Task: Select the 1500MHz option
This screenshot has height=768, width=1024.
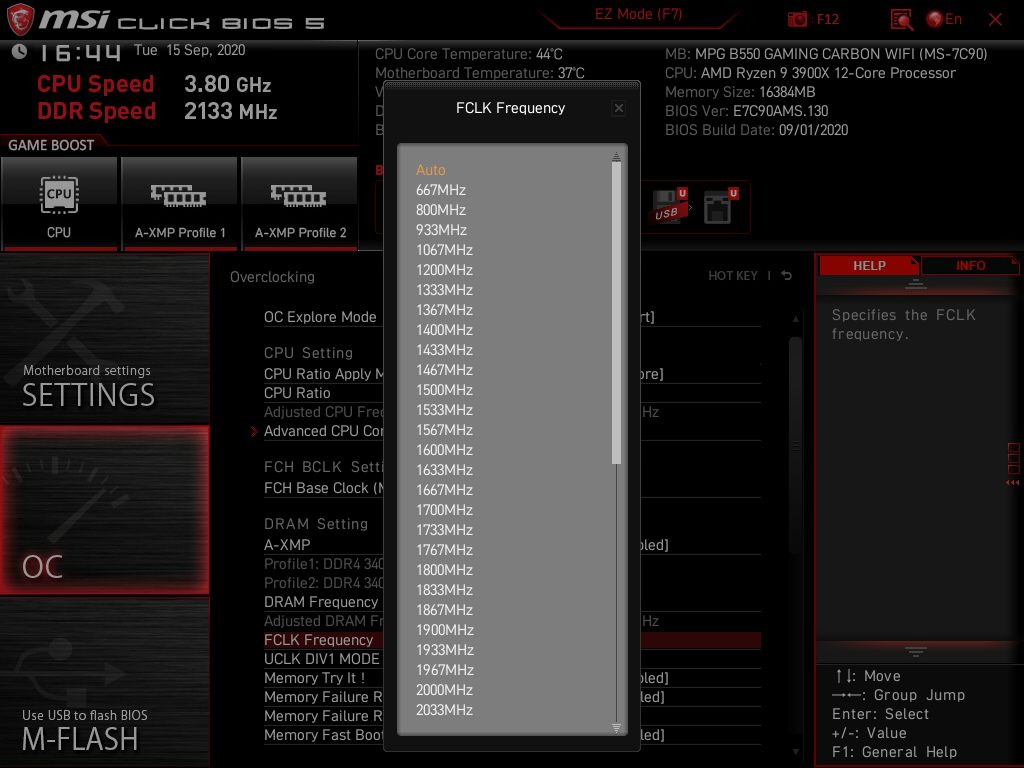Action: coord(444,391)
